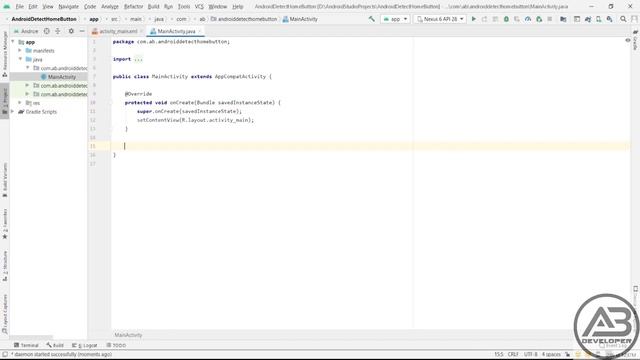Click the Debug app bug icon
This screenshot has height=360, width=640.
506,19
